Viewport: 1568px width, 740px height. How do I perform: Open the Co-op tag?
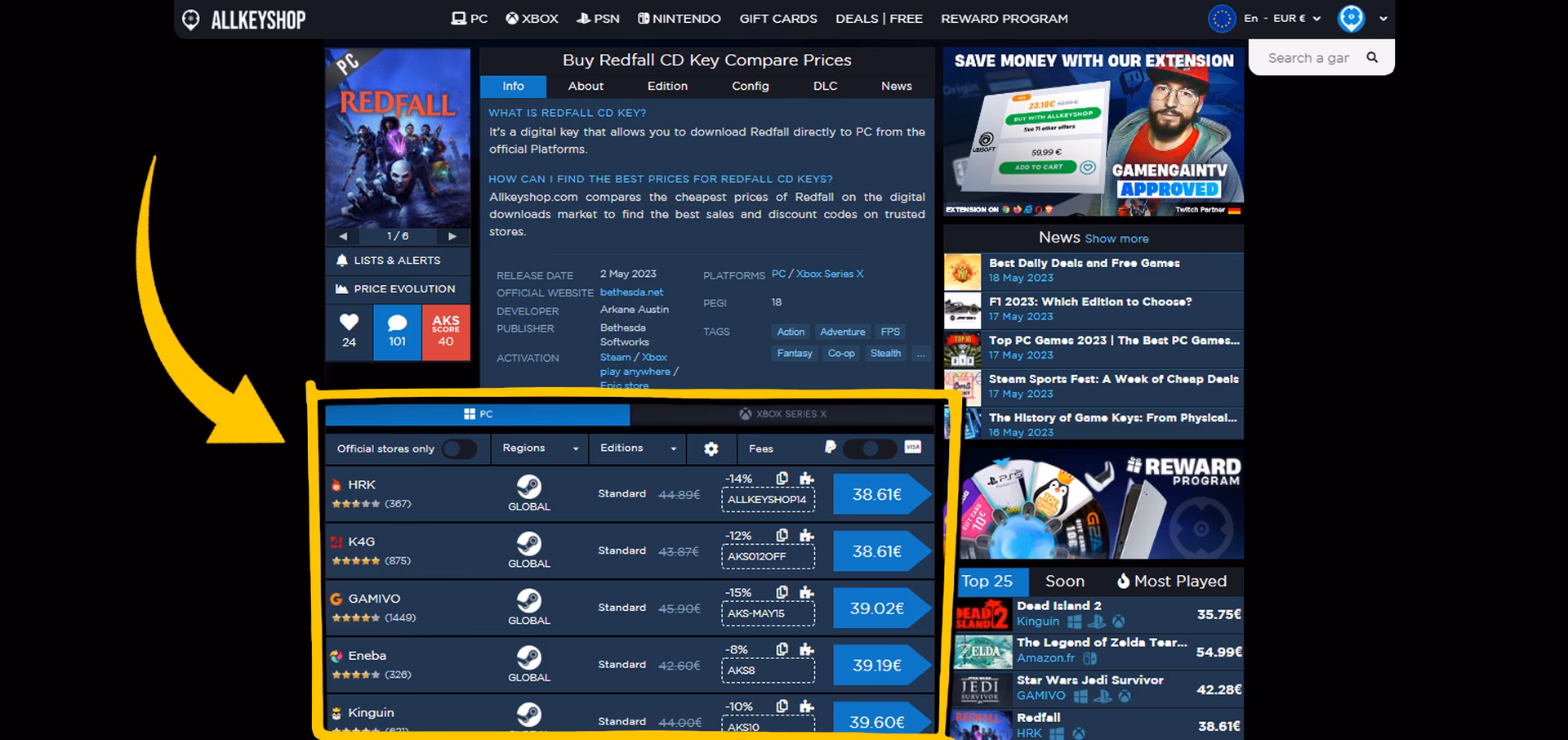tap(841, 354)
